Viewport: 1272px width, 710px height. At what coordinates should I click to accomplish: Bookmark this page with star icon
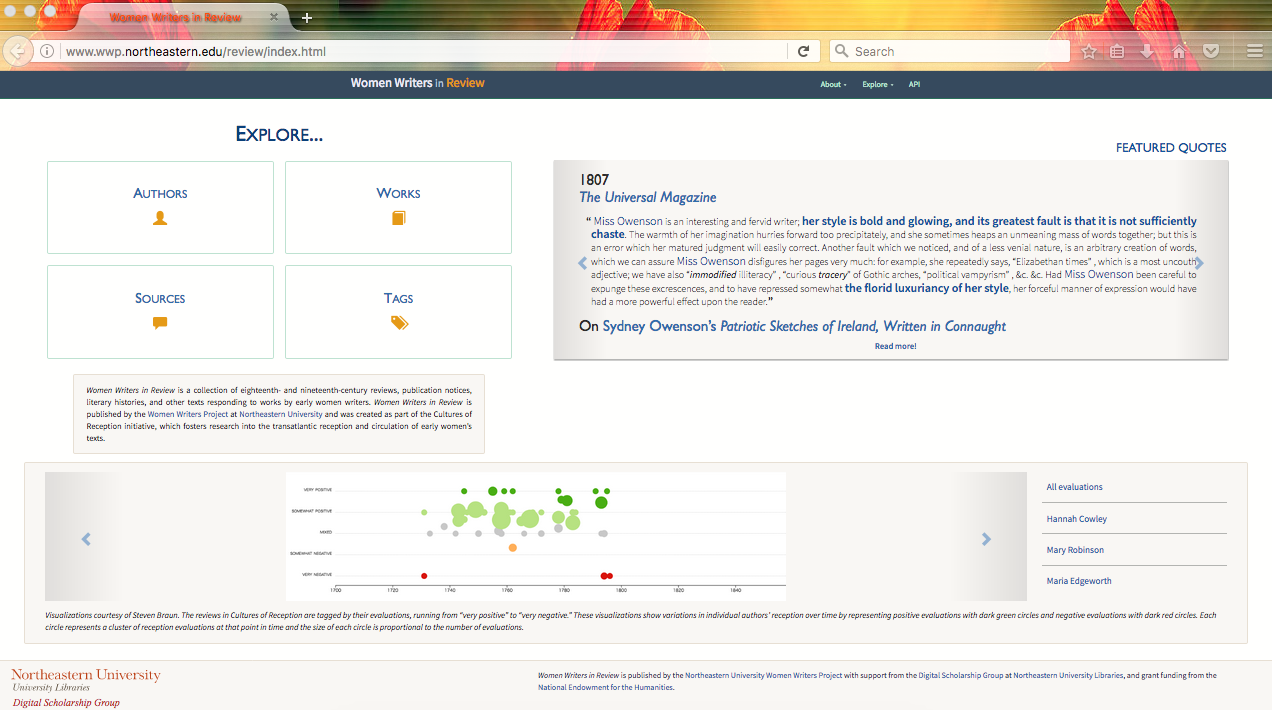pos(1089,51)
